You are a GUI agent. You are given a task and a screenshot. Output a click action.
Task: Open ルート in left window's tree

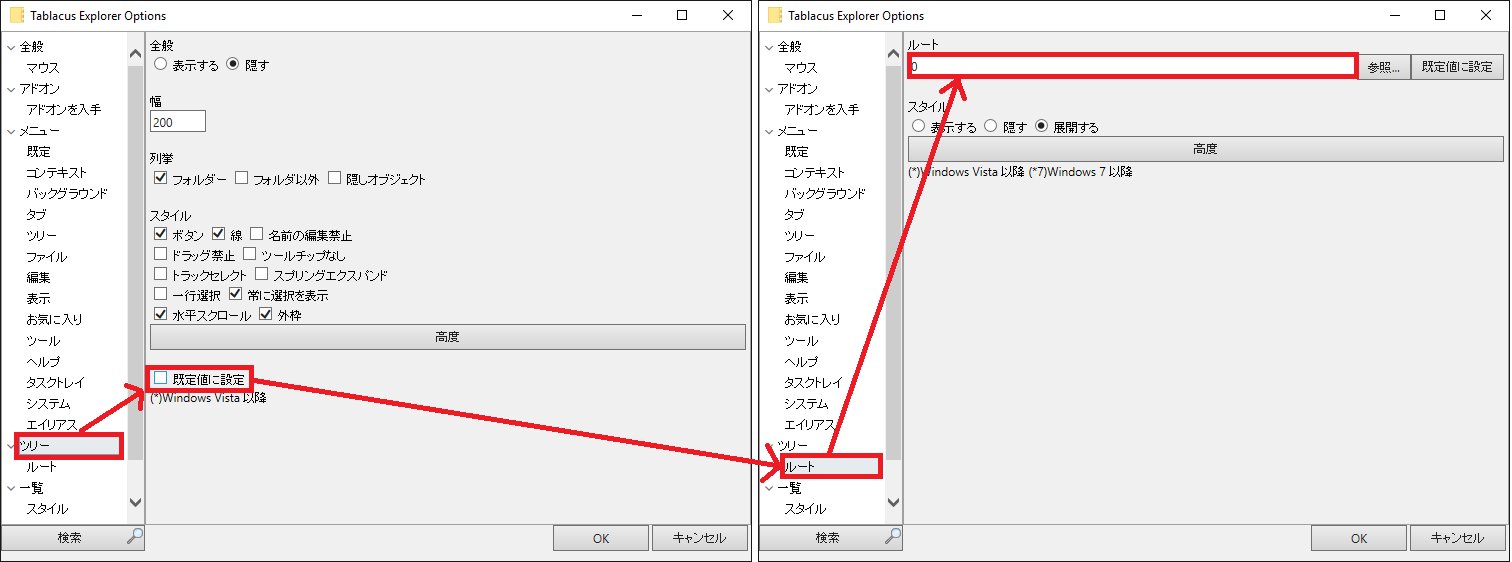(42, 467)
